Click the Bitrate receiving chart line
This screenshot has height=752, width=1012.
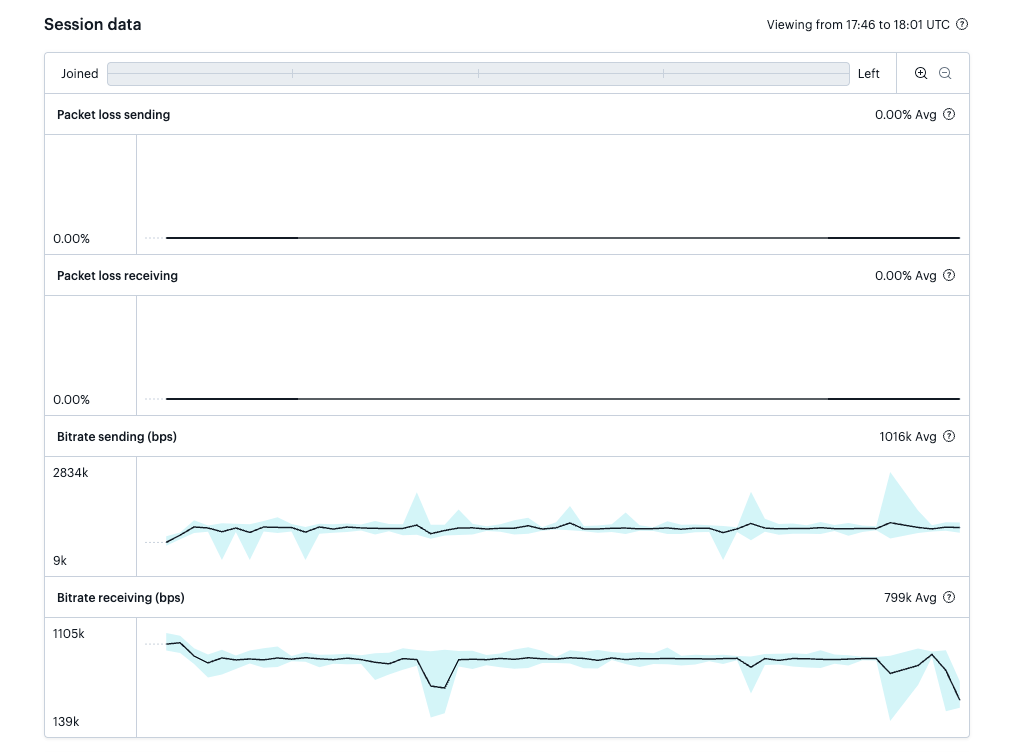[563, 659]
